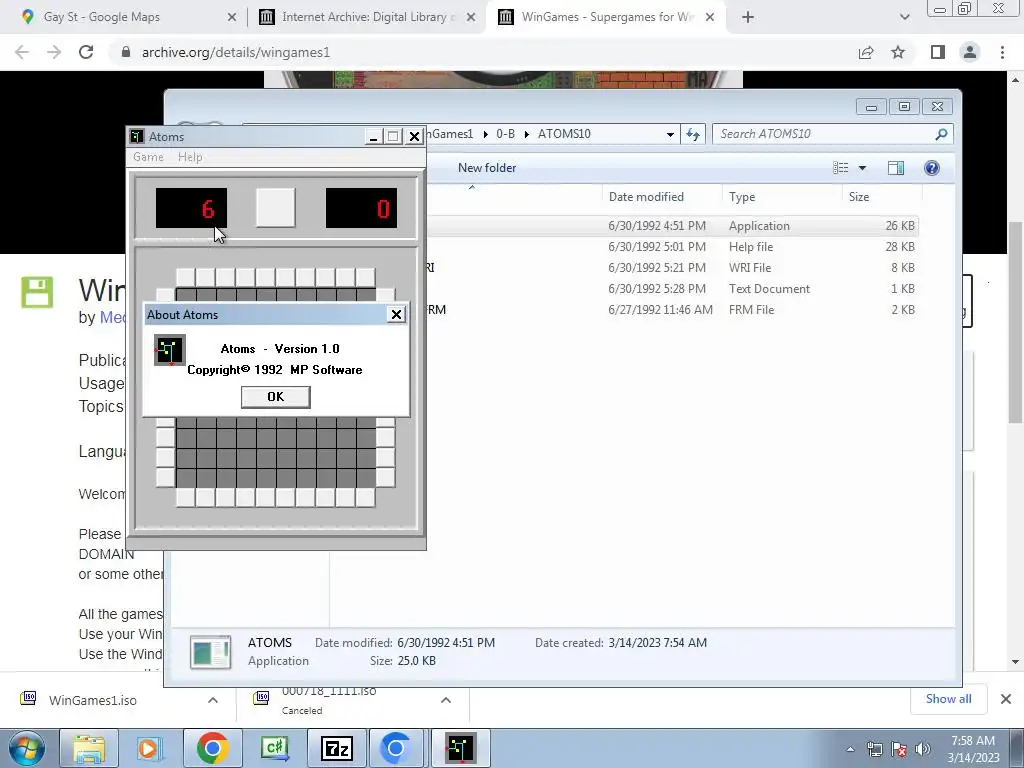The height and width of the screenshot is (768, 1024).
Task: Click the red counter showing 6
Action: coord(191,208)
